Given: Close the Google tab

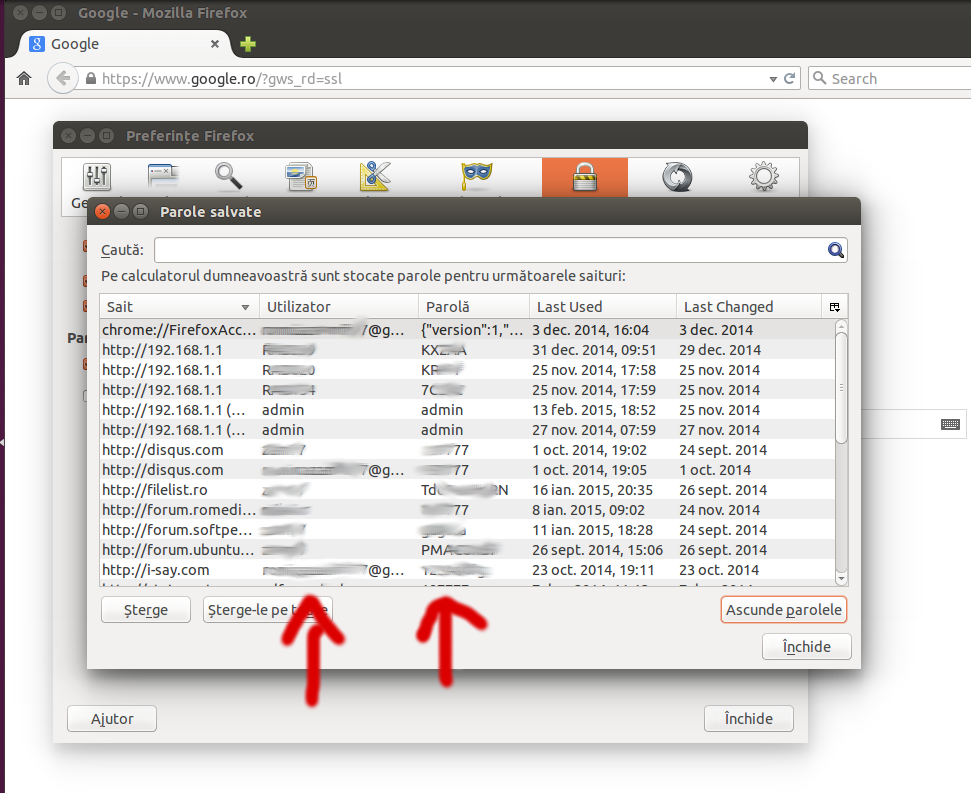Looking at the screenshot, I should (215, 44).
